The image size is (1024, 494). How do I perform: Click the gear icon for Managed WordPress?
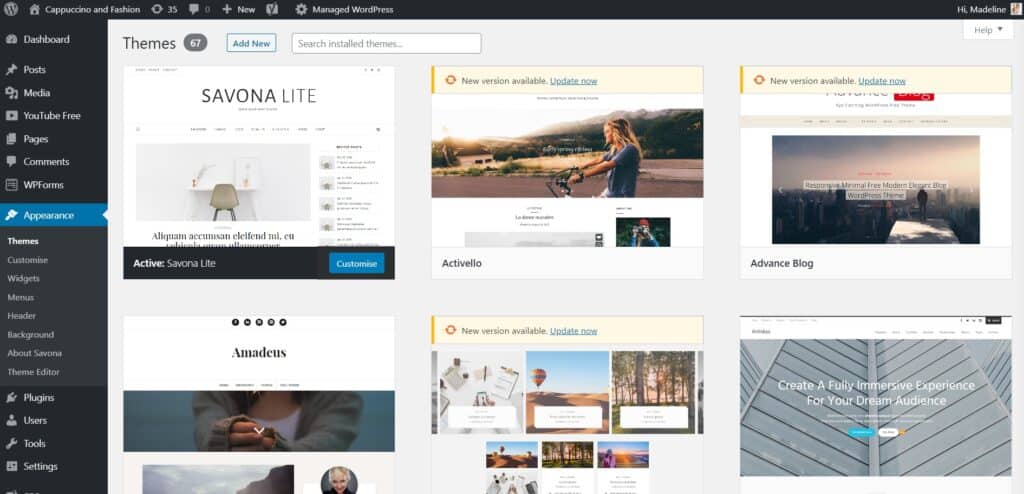301,9
